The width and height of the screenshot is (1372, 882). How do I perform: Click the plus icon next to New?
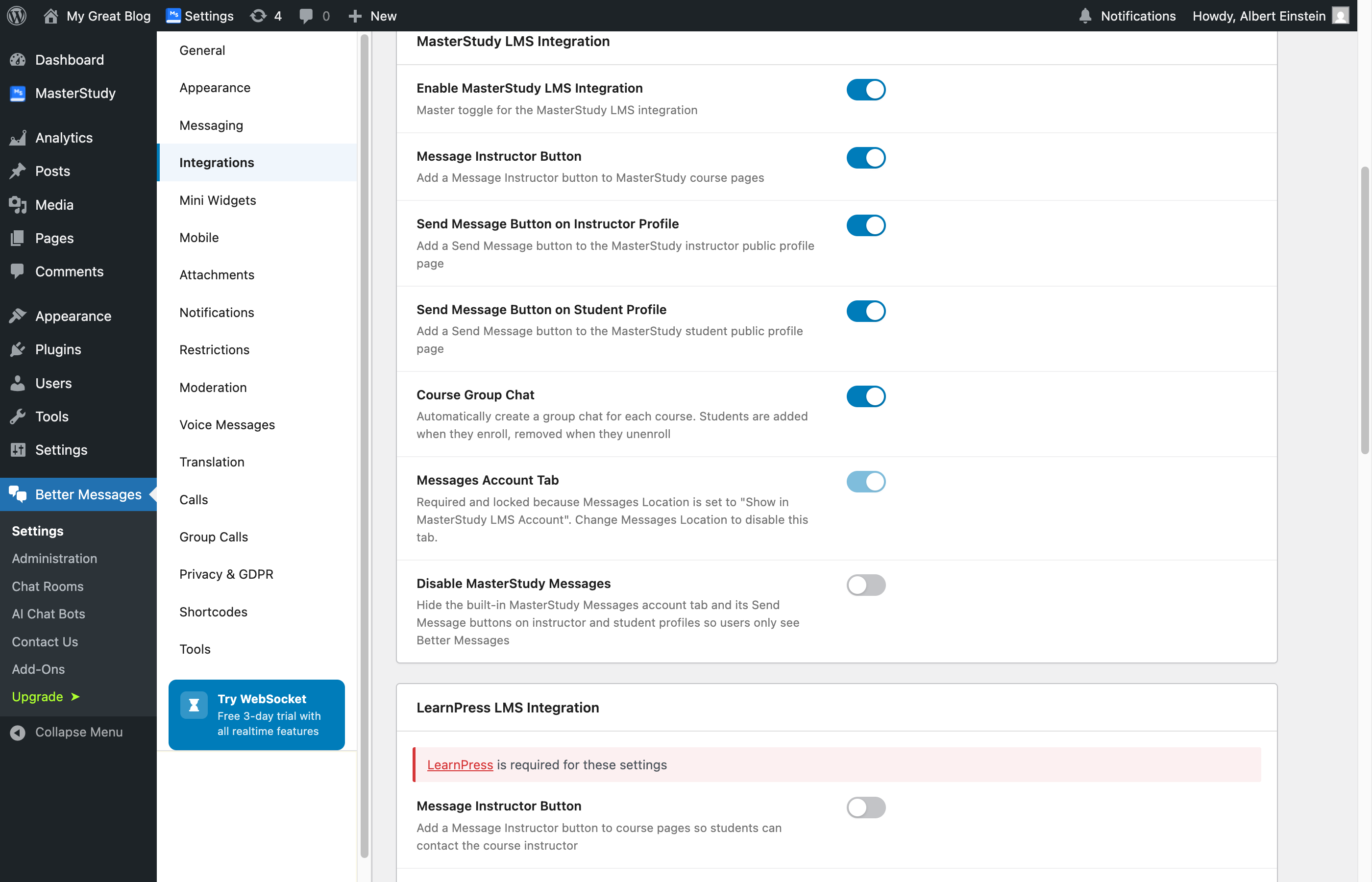(x=355, y=16)
